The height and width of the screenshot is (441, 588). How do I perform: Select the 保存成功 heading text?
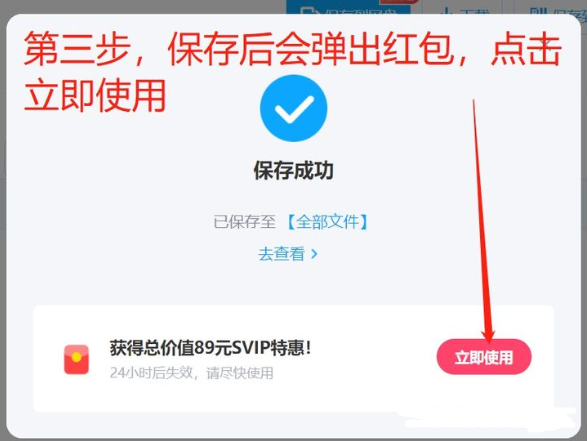click(x=294, y=171)
